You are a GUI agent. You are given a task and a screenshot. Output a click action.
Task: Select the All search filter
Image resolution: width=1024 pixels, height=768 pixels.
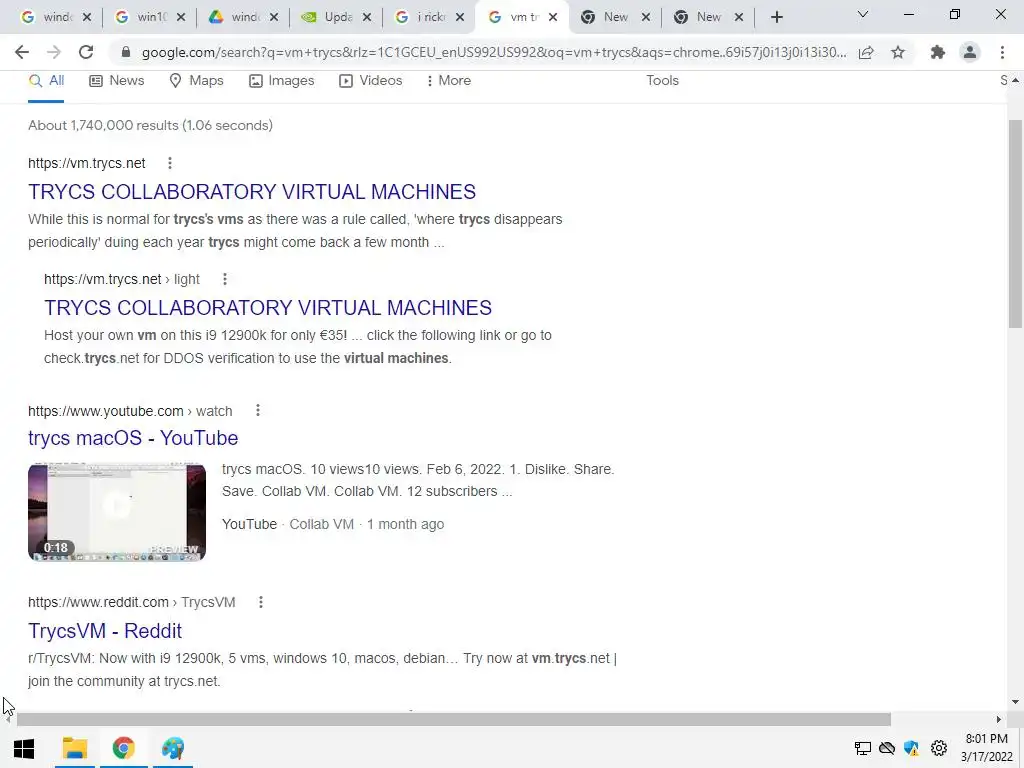(x=46, y=81)
